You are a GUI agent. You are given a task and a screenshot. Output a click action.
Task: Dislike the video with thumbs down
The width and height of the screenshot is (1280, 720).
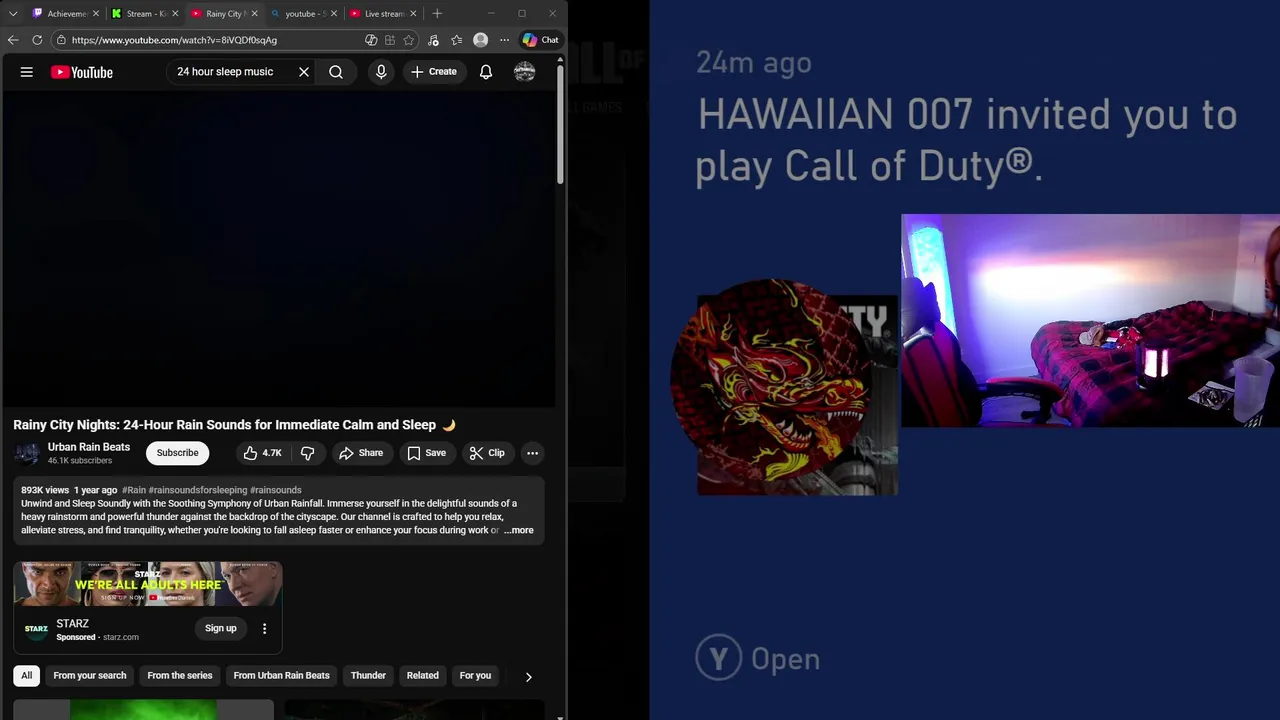[x=307, y=453]
